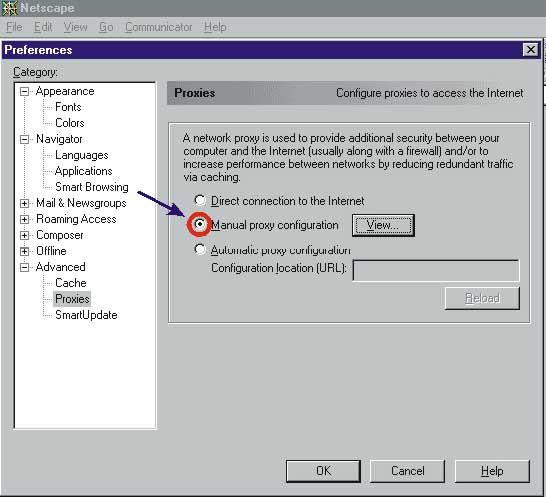Select SmartUpdate under Advanced
The image size is (546, 497).
[x=86, y=315]
